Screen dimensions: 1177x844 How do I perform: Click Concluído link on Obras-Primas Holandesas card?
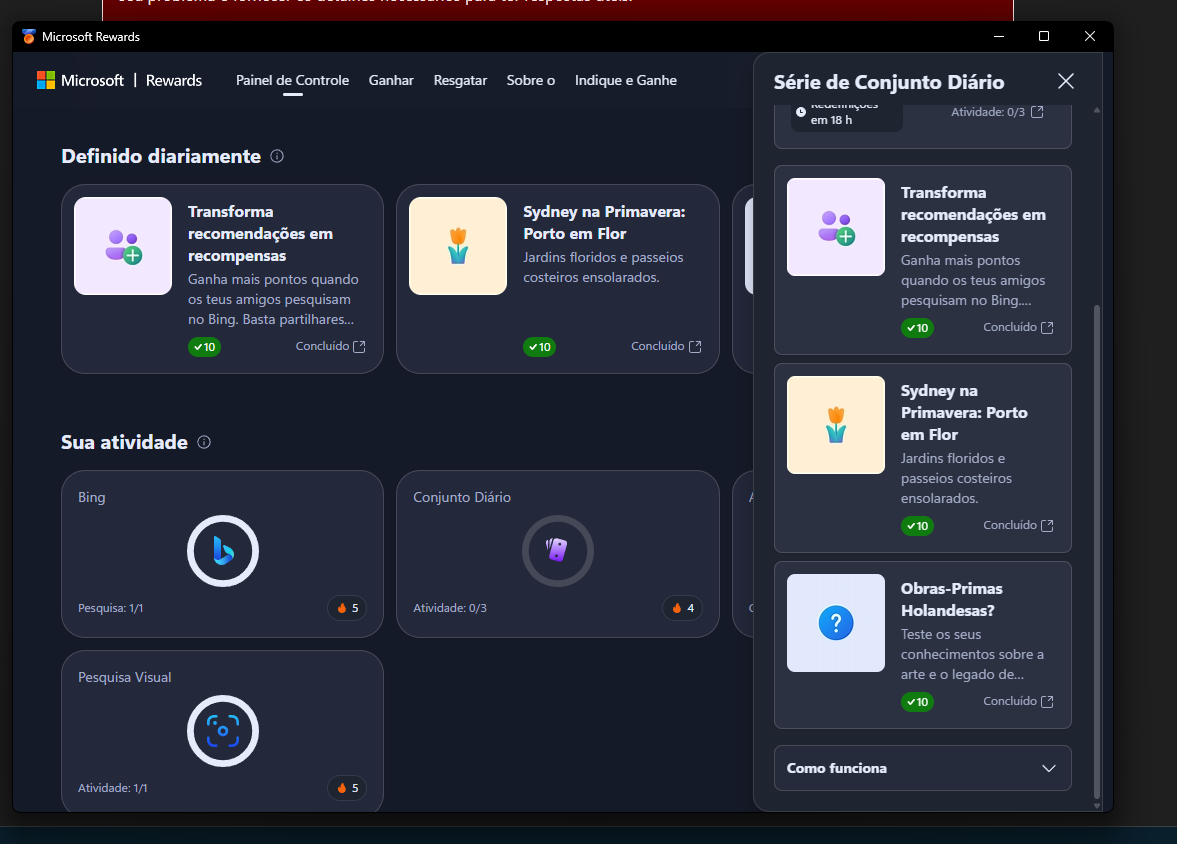click(1019, 701)
